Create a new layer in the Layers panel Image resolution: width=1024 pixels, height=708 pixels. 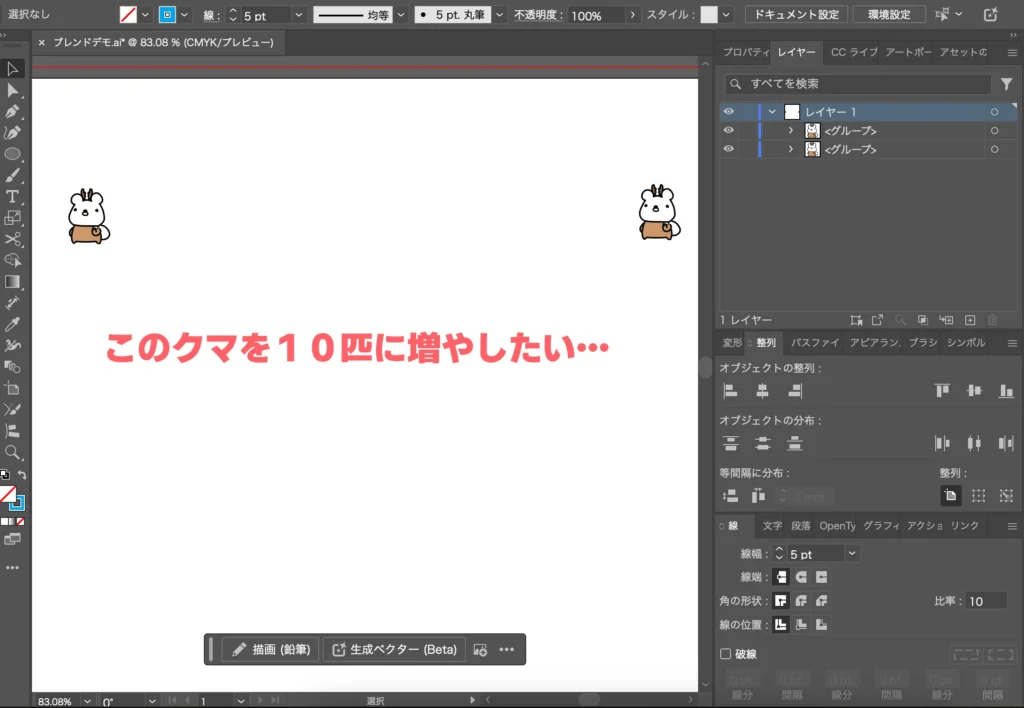coord(969,320)
